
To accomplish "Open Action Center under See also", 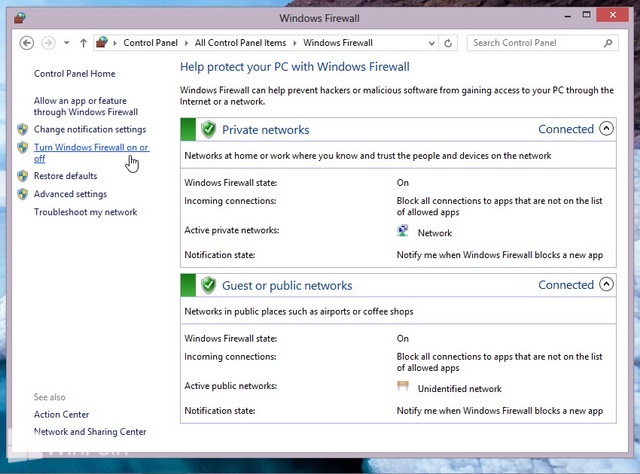I will [61, 414].
